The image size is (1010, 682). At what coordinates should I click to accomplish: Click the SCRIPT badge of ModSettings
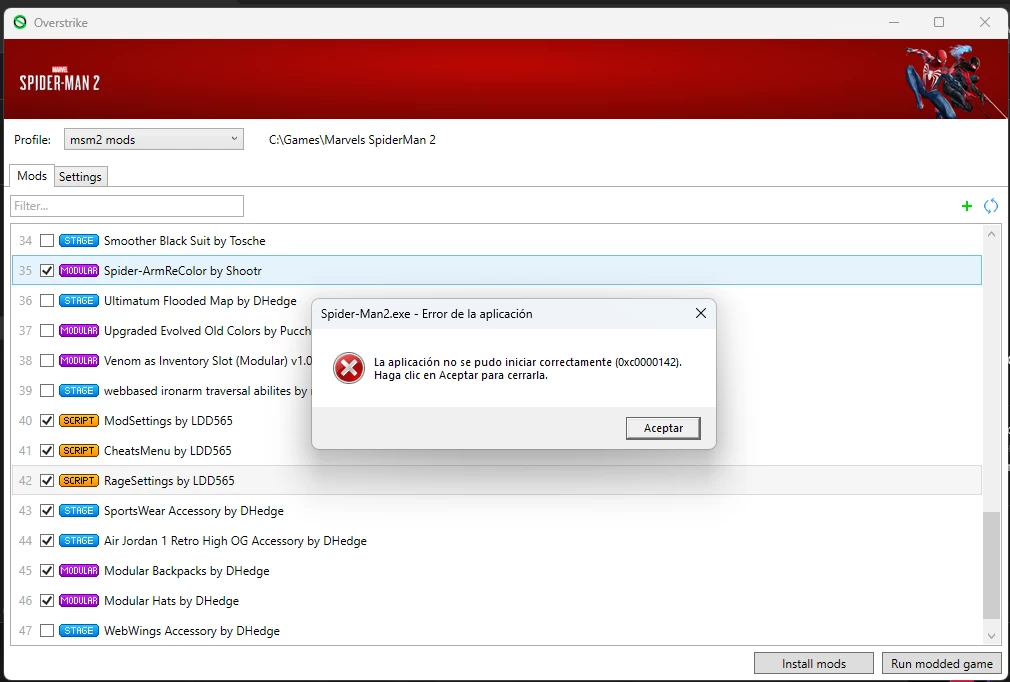coord(79,421)
